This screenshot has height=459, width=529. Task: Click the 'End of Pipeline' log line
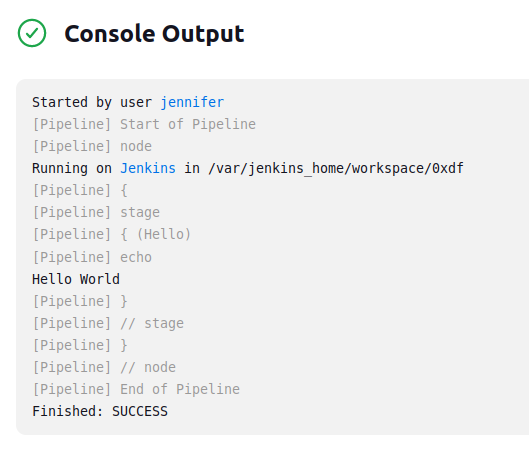(136, 389)
